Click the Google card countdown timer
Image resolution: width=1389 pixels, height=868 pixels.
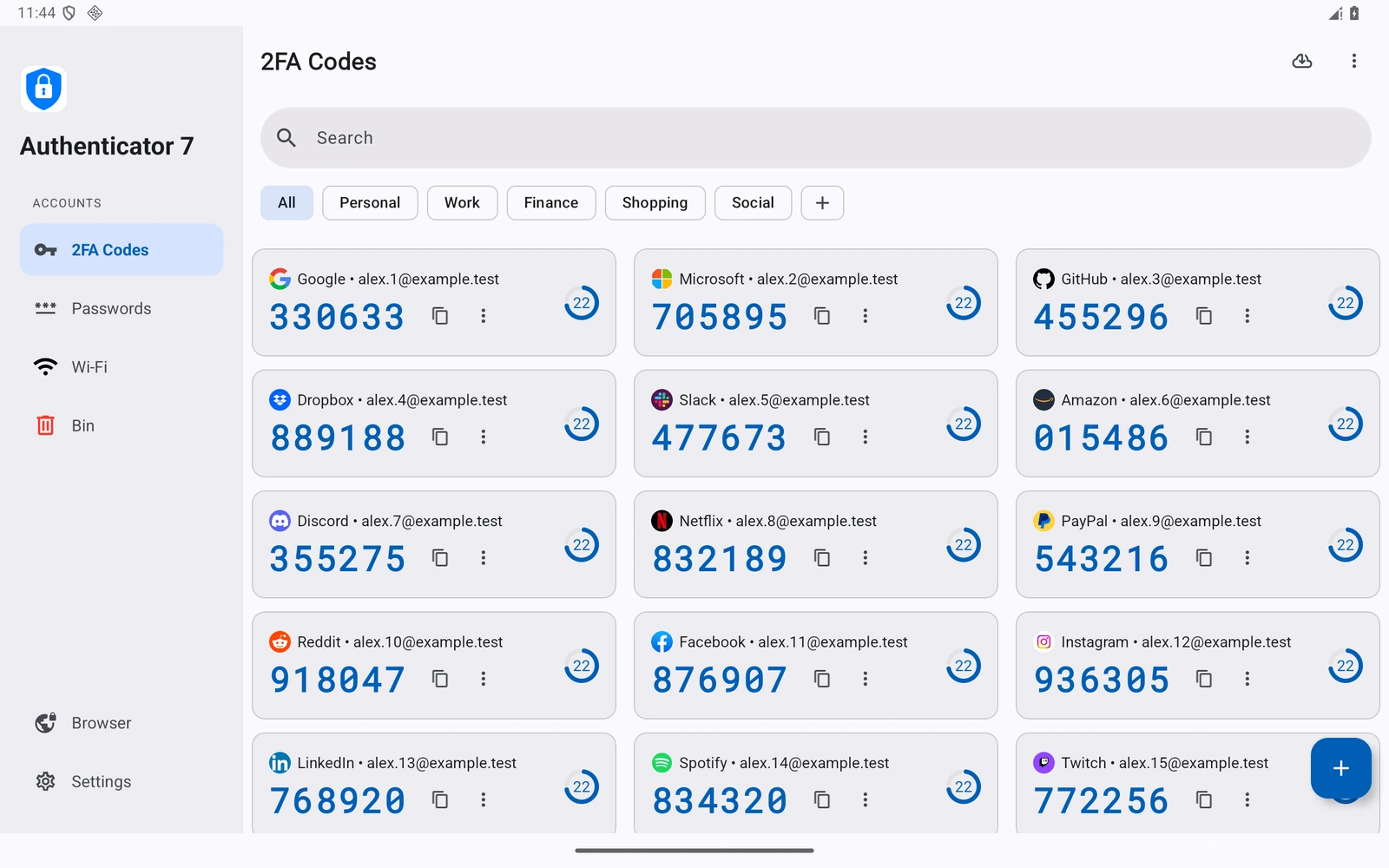tap(582, 303)
